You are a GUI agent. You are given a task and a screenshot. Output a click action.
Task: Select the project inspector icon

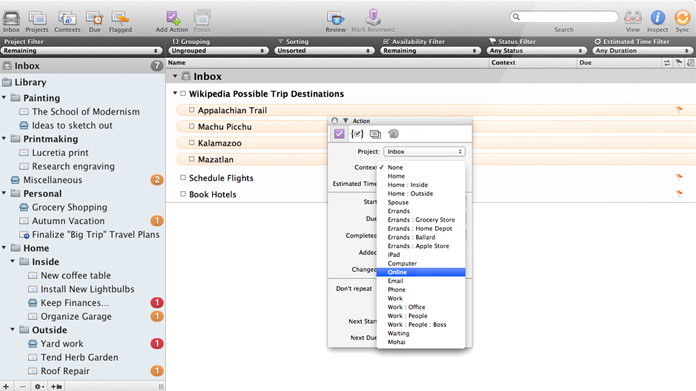click(x=375, y=134)
